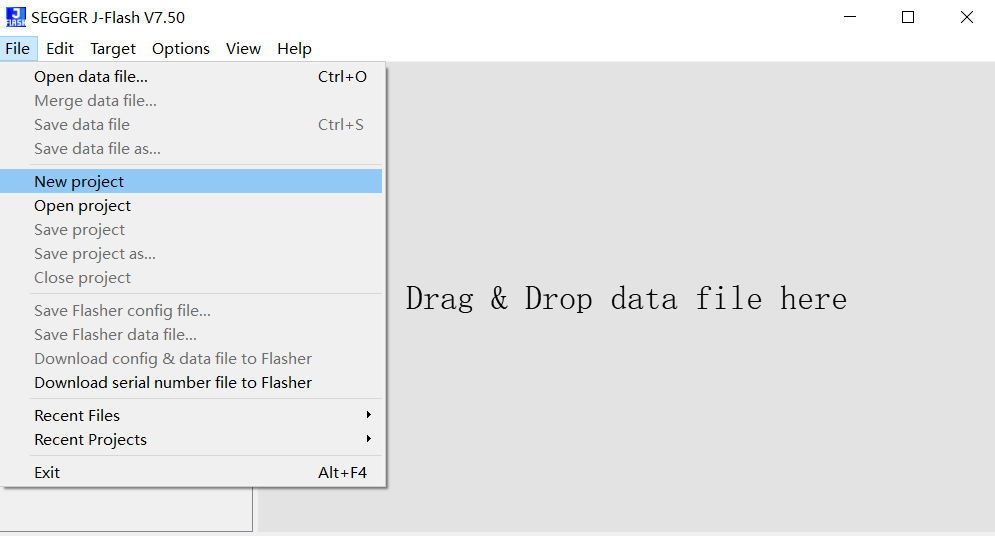Choose Open project entry

[x=192, y=206]
